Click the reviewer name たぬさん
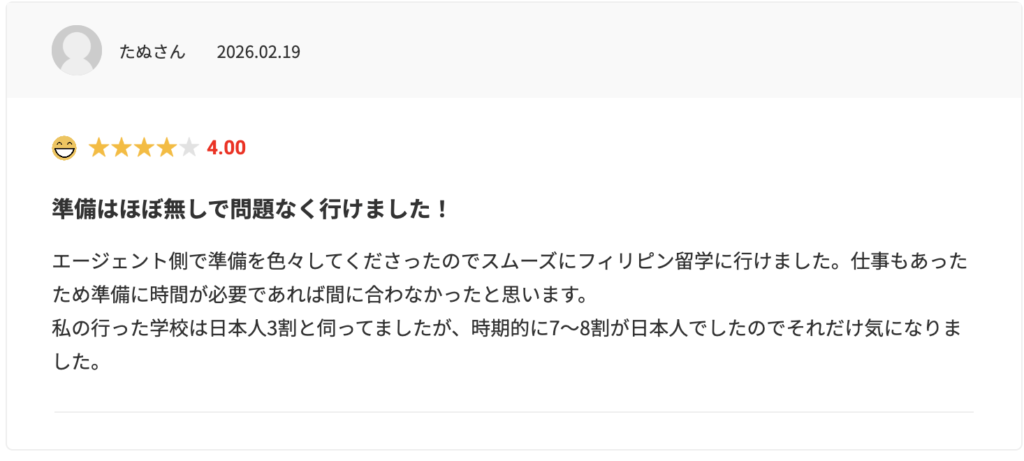Viewport: 1024px width, 461px height. coord(152,52)
